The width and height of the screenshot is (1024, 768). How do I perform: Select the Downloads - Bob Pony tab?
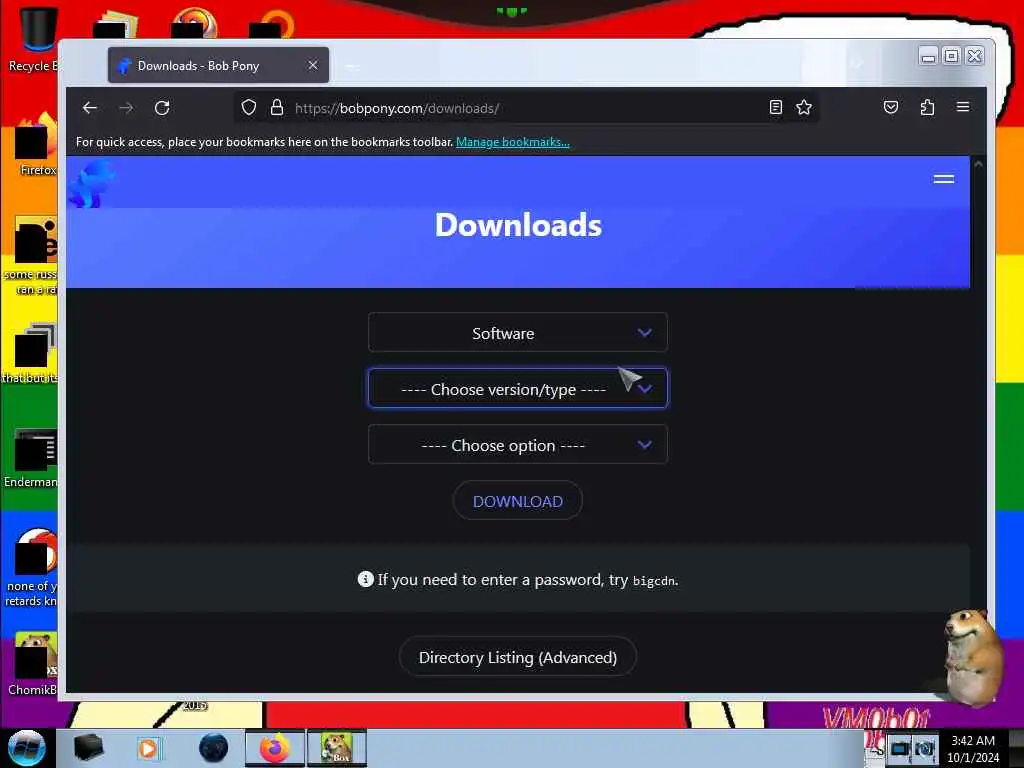pos(218,65)
